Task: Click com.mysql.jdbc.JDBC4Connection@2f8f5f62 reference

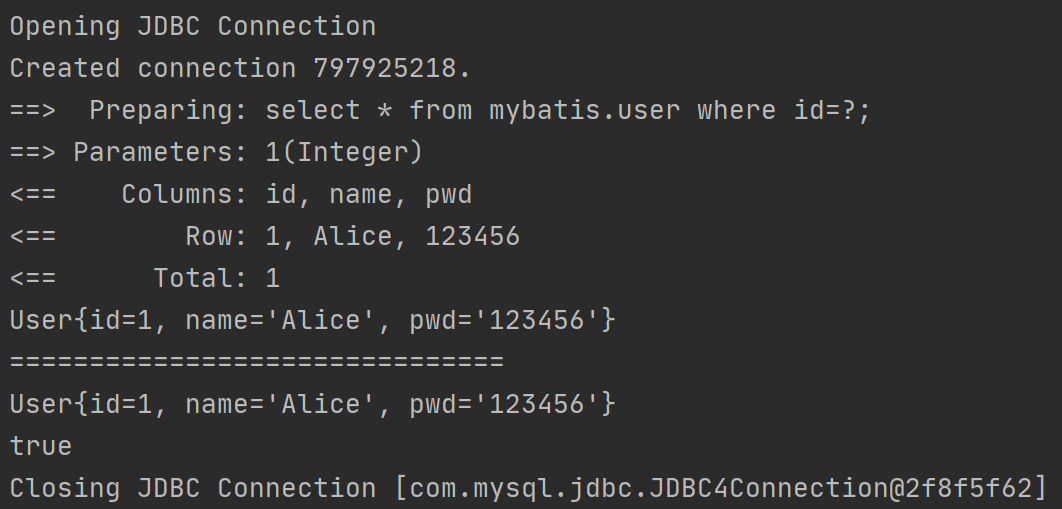Action: 721,488
